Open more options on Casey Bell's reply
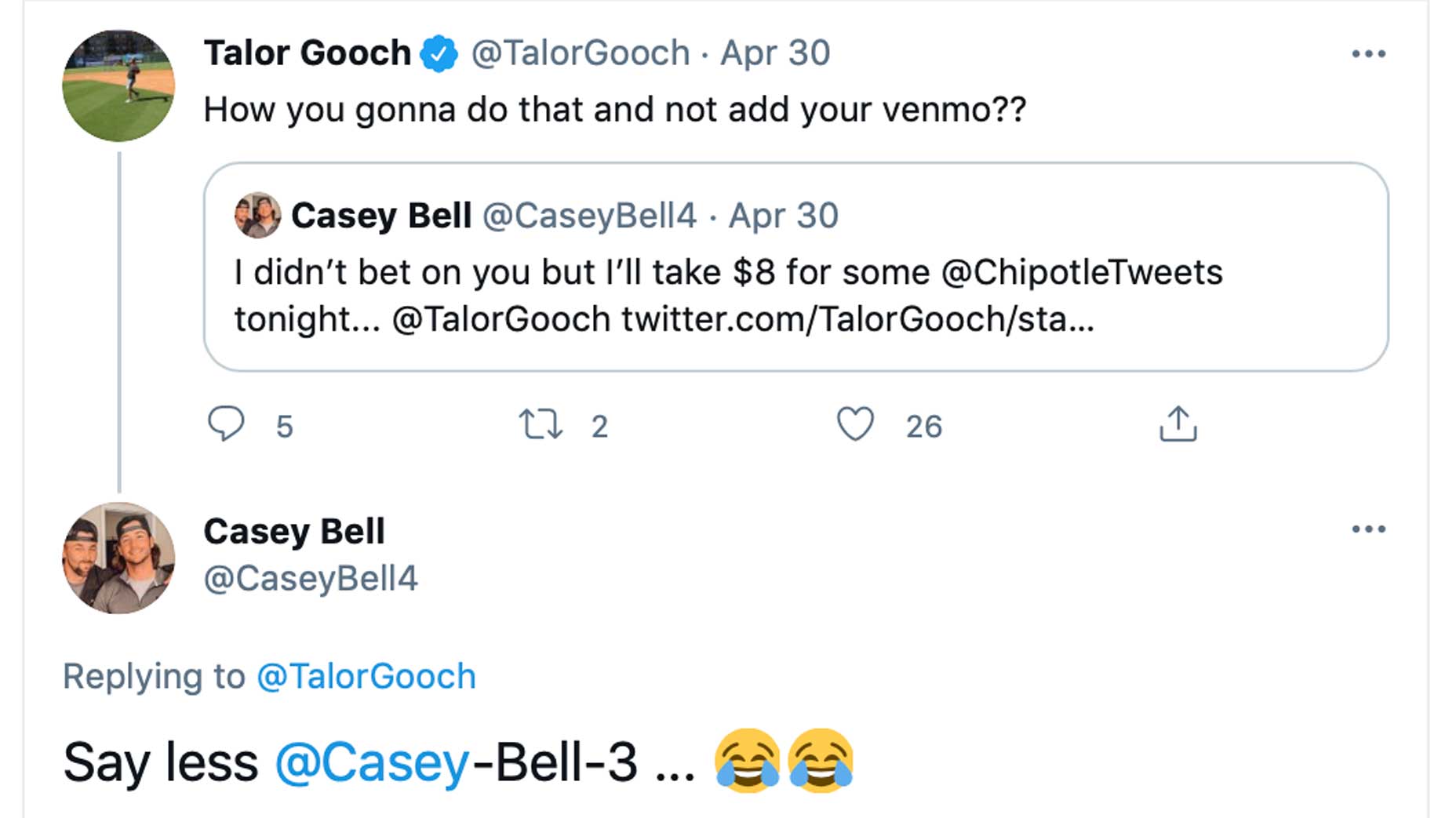 (1368, 529)
